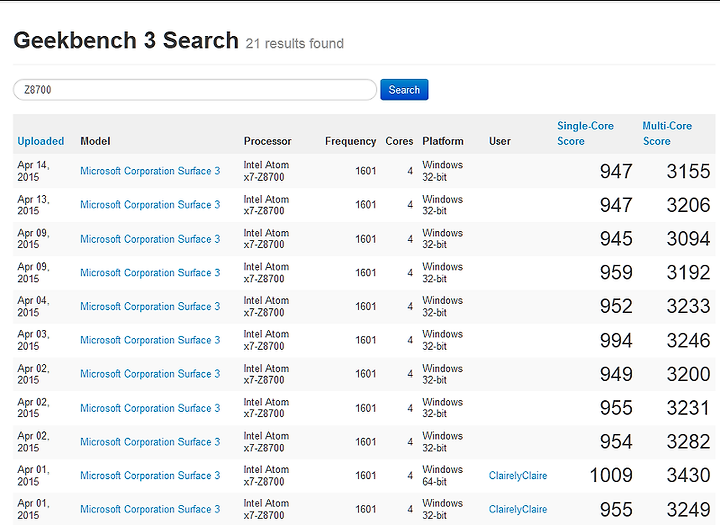Sort by Multi-Core Score header
Image resolution: width=720 pixels, height=525 pixels.
667,133
